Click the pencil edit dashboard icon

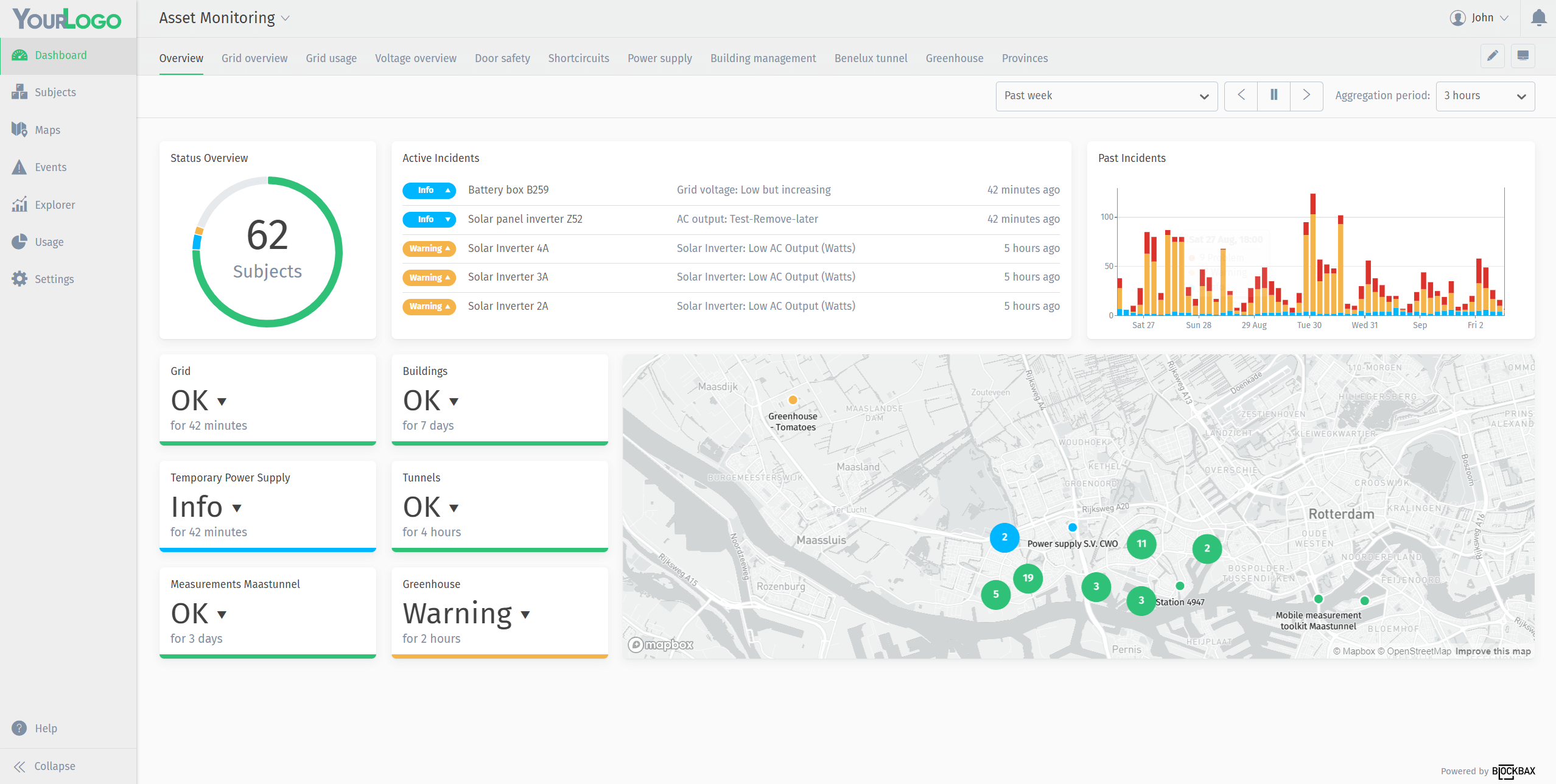click(x=1492, y=57)
